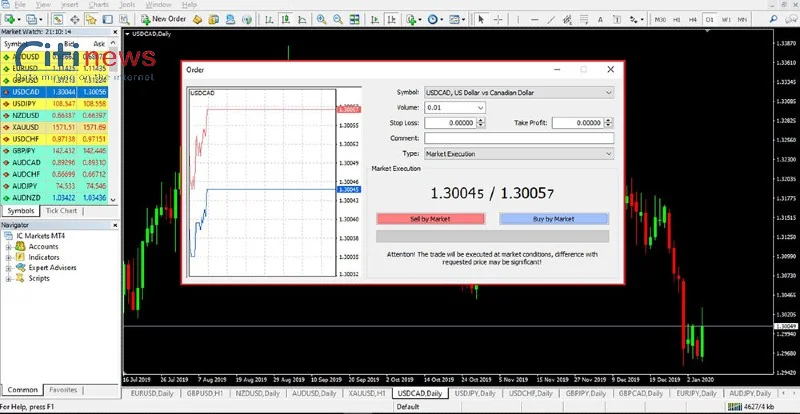The image size is (800, 414).
Task: Open the New Chart toolbar icon
Action: coord(12,19)
